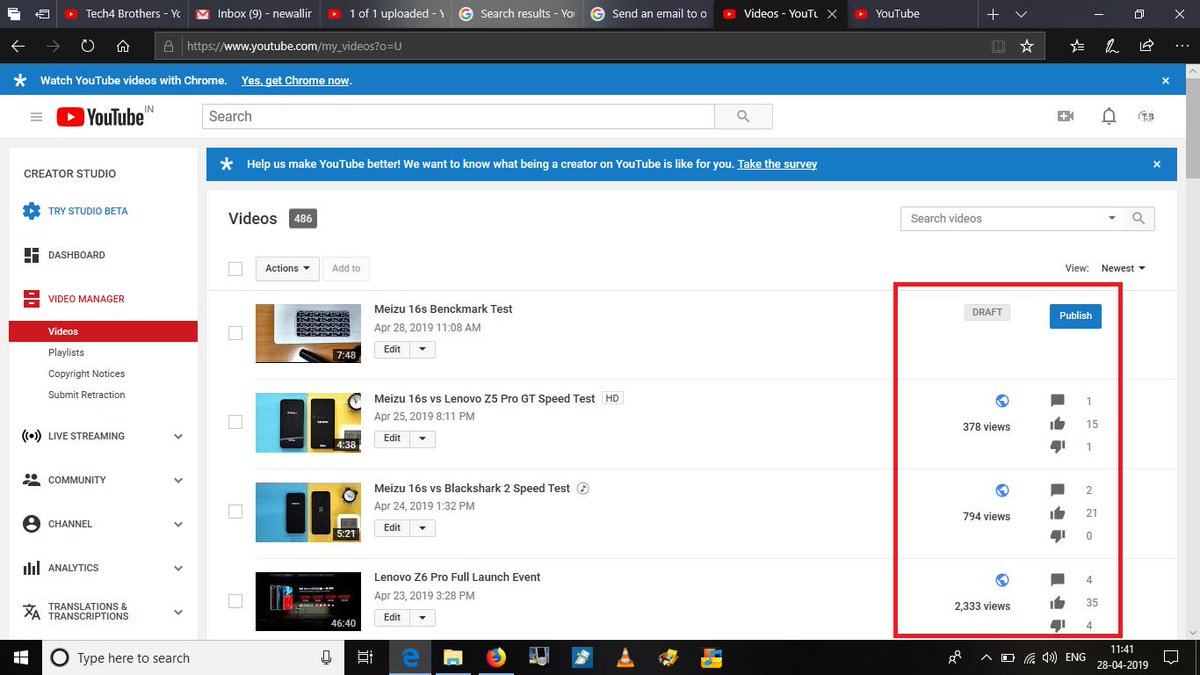Add page to favorites with star icon

click(x=1026, y=46)
